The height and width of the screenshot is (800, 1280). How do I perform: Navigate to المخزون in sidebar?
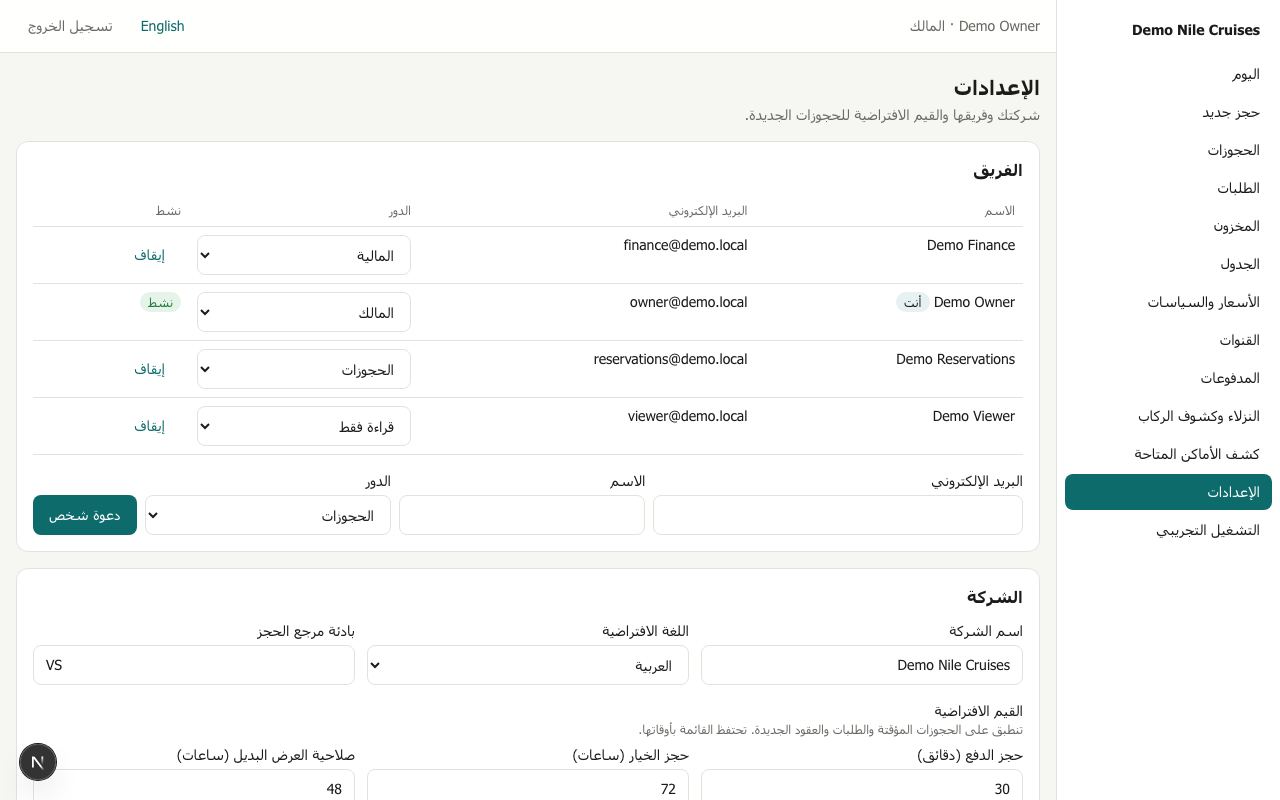tap(1168, 226)
